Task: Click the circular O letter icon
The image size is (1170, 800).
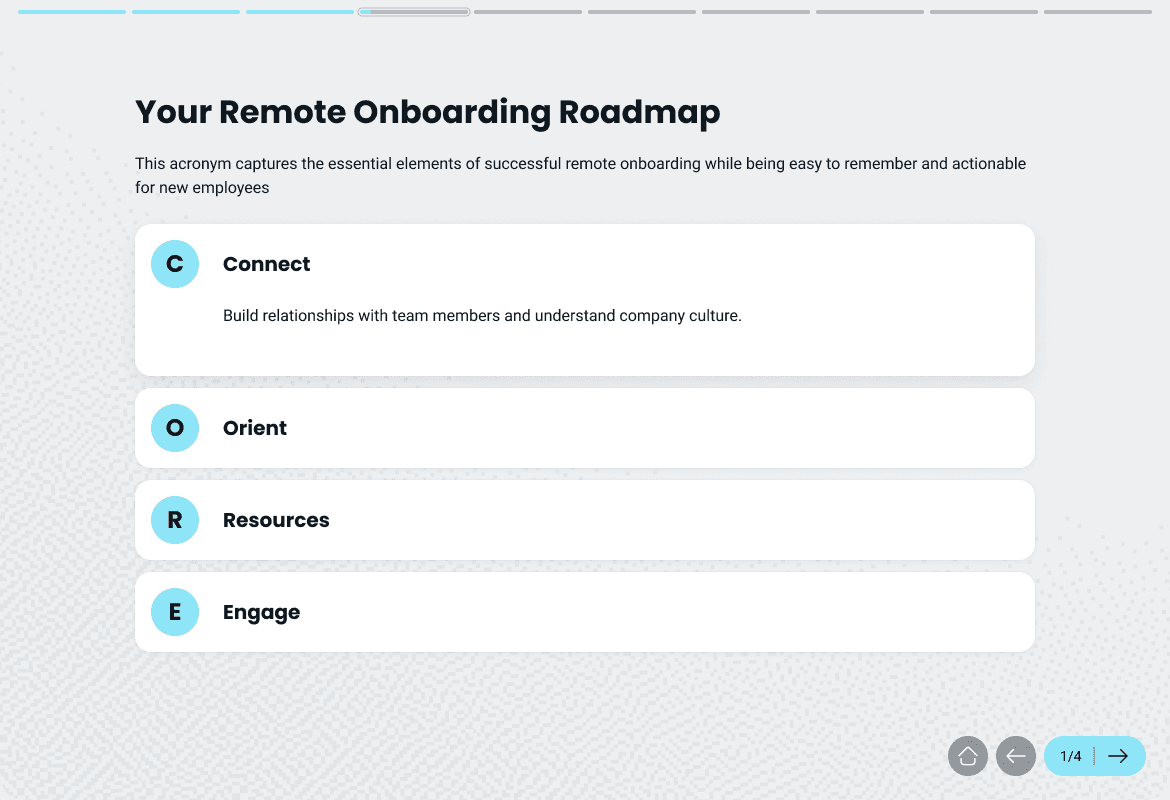Action: click(x=175, y=428)
